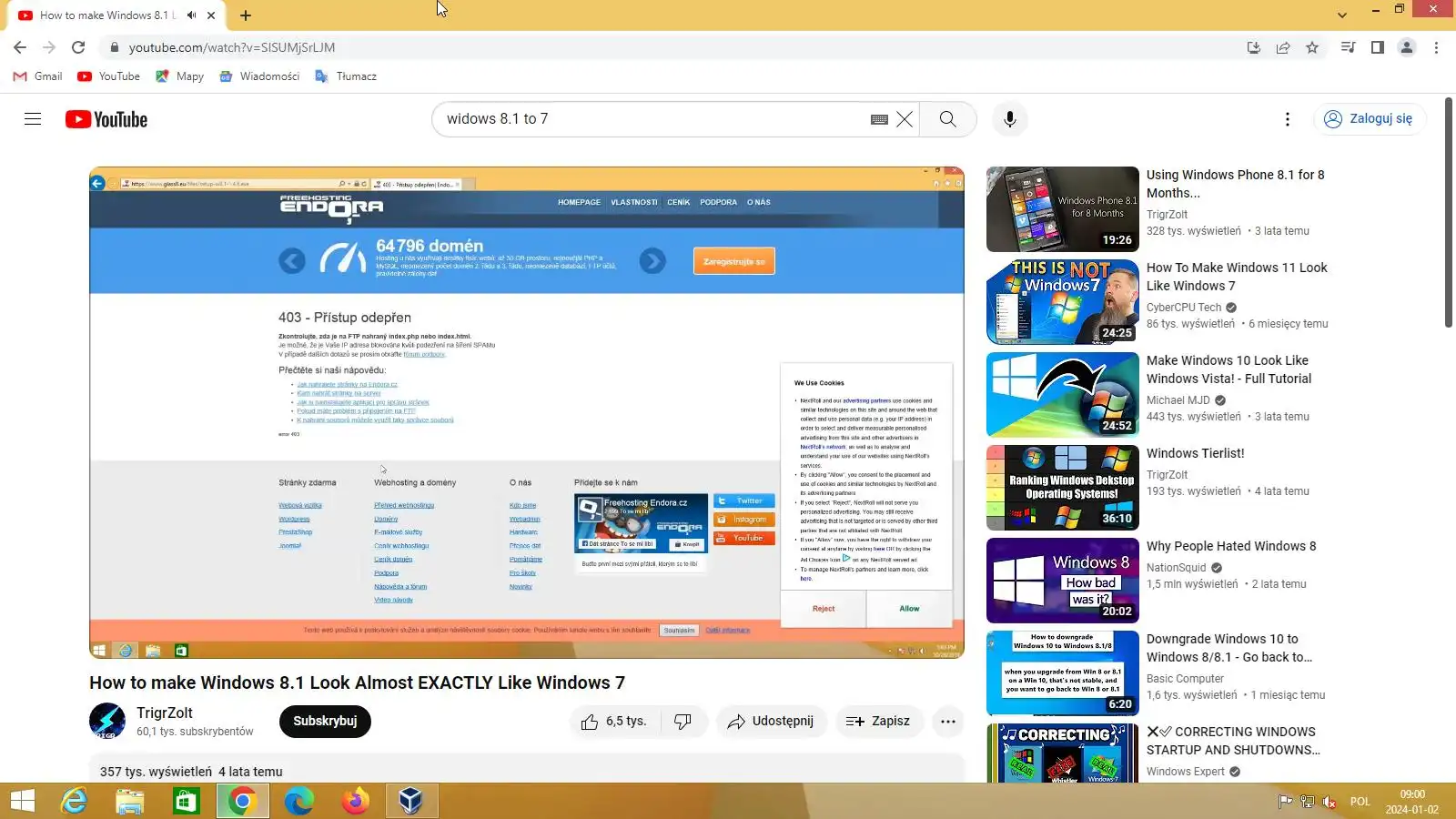This screenshot has height=819, width=1456.
Task: Share the video with Udostępnij
Action: click(x=771, y=722)
